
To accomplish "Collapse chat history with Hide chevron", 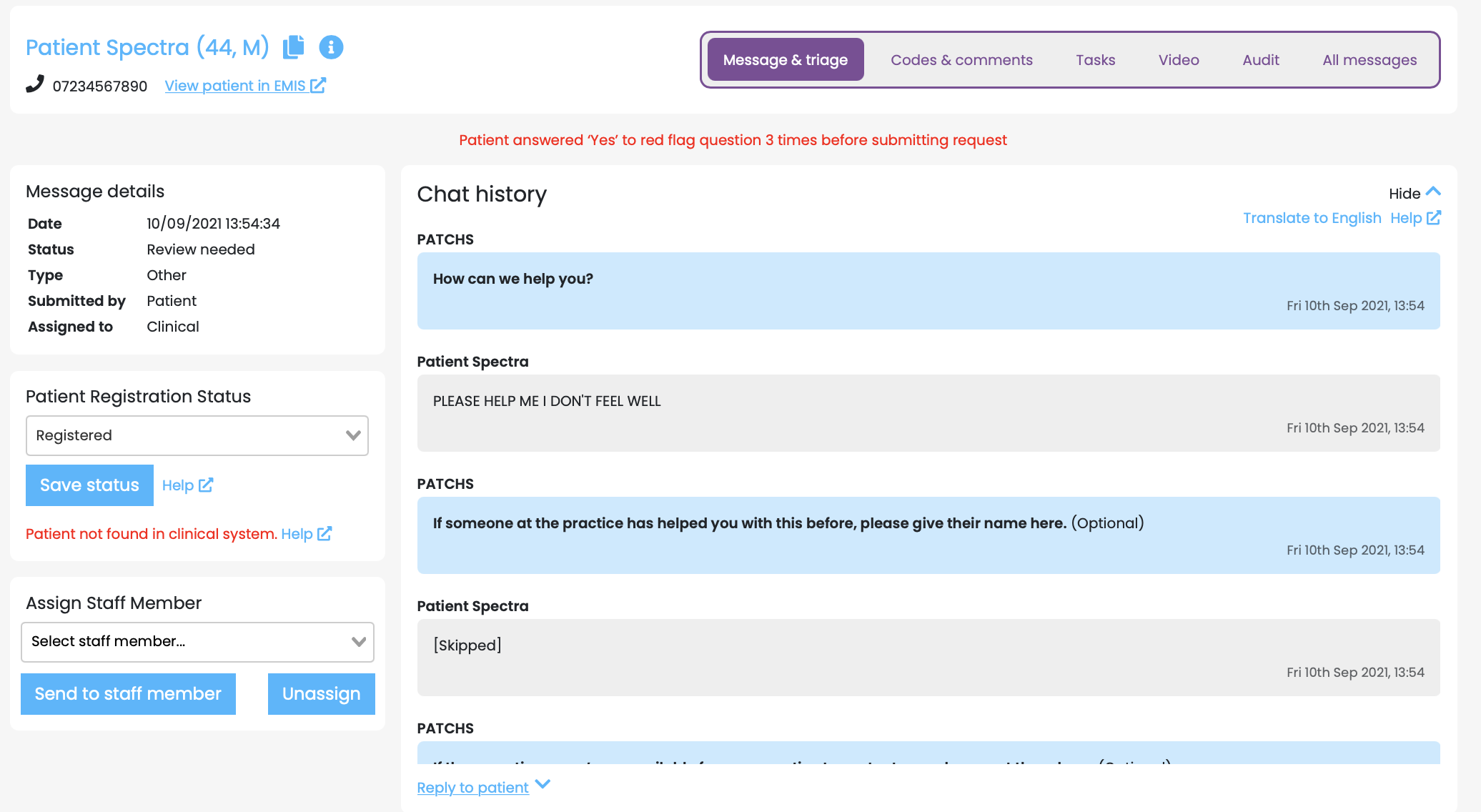I will [x=1433, y=192].
